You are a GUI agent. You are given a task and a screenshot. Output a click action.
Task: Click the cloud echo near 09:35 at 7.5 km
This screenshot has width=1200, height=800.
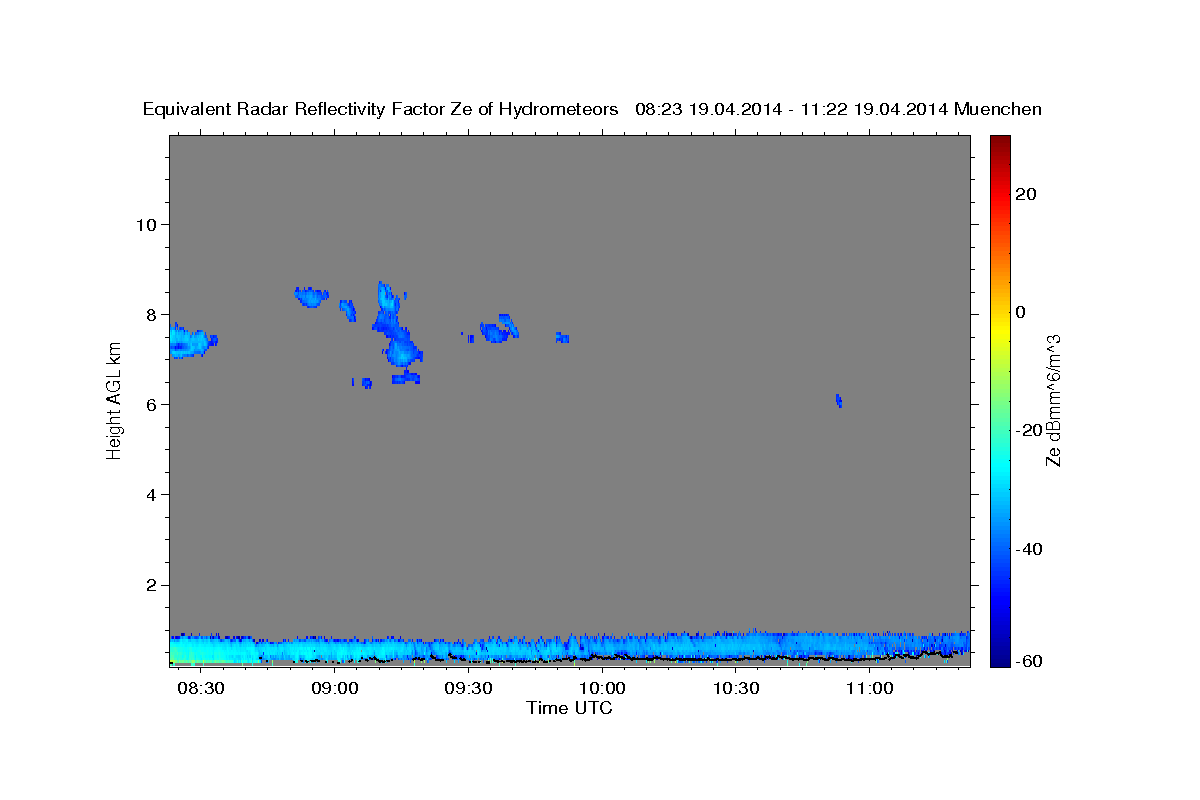tap(498, 329)
